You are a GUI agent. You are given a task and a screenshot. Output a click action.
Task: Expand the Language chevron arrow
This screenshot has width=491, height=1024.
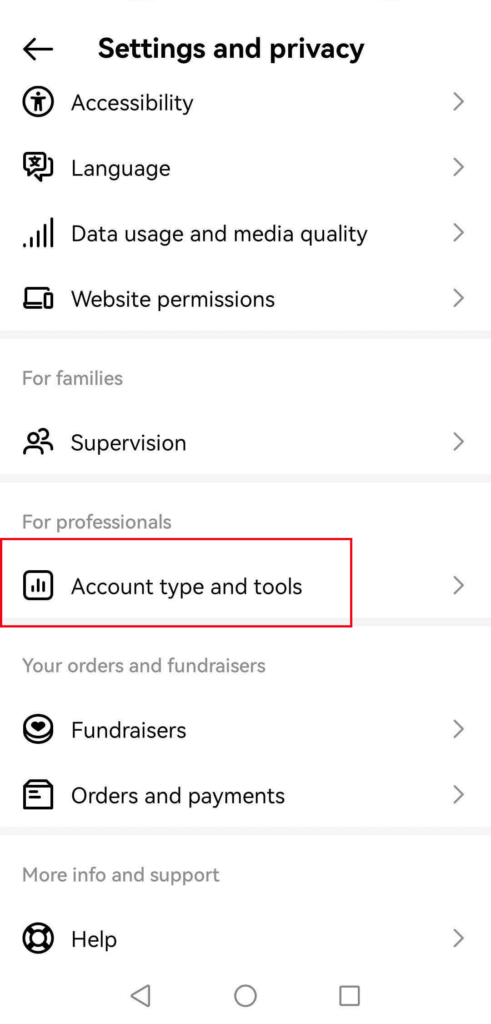pyautogui.click(x=458, y=168)
